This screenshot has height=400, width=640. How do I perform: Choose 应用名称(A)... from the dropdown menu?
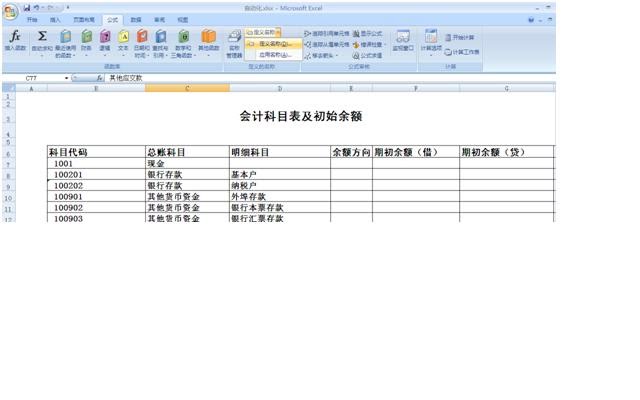pyautogui.click(x=274, y=55)
